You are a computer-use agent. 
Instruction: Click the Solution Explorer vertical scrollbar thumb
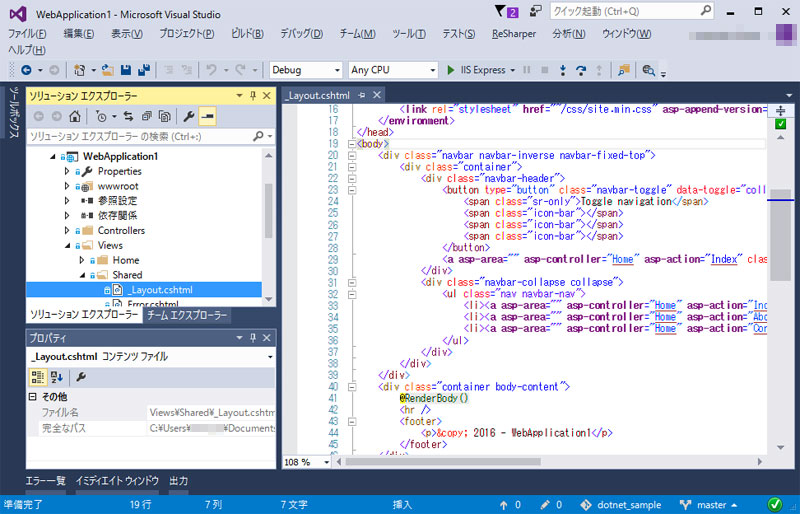(268, 210)
